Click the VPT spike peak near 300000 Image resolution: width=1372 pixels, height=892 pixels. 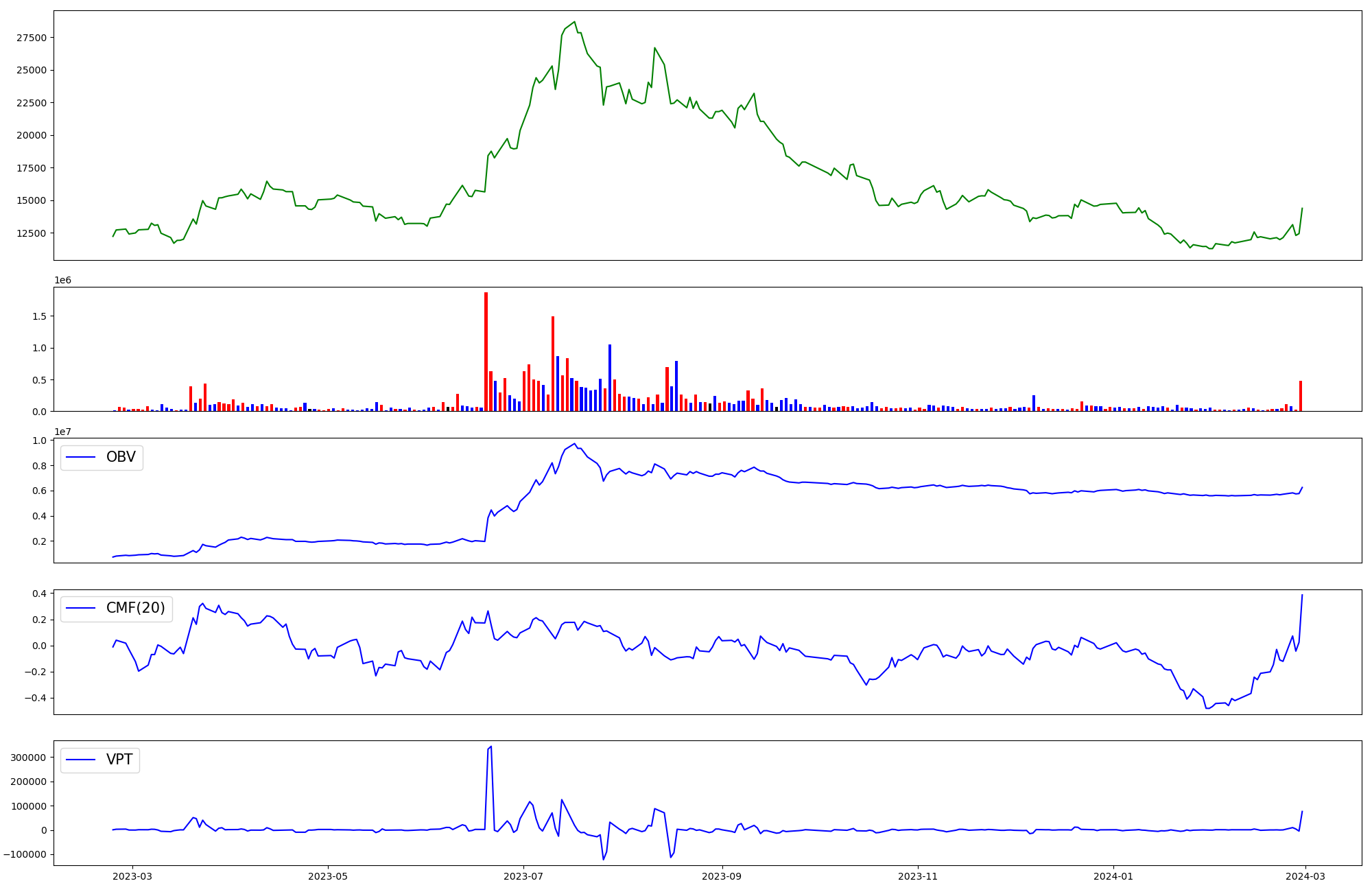pos(490,747)
